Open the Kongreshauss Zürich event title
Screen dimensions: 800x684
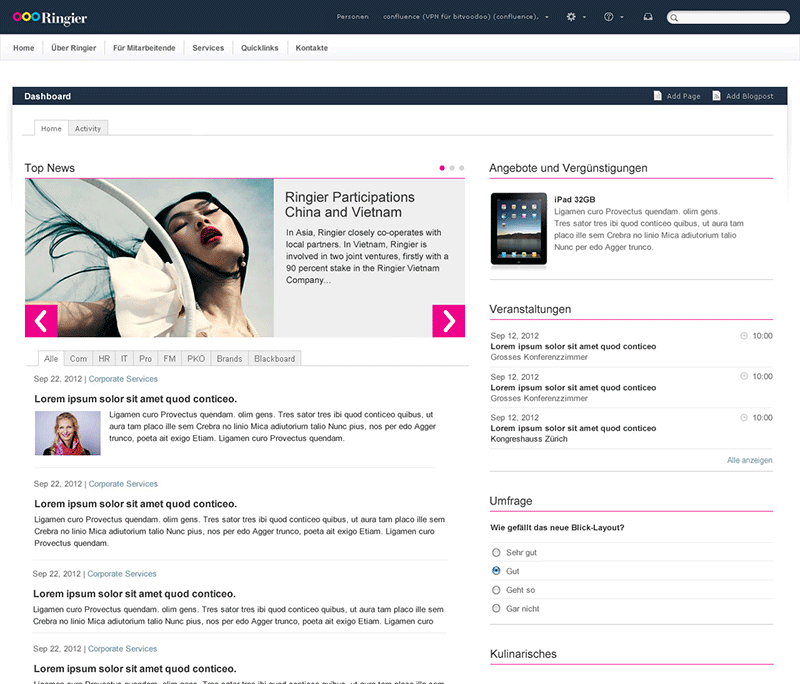pos(573,428)
